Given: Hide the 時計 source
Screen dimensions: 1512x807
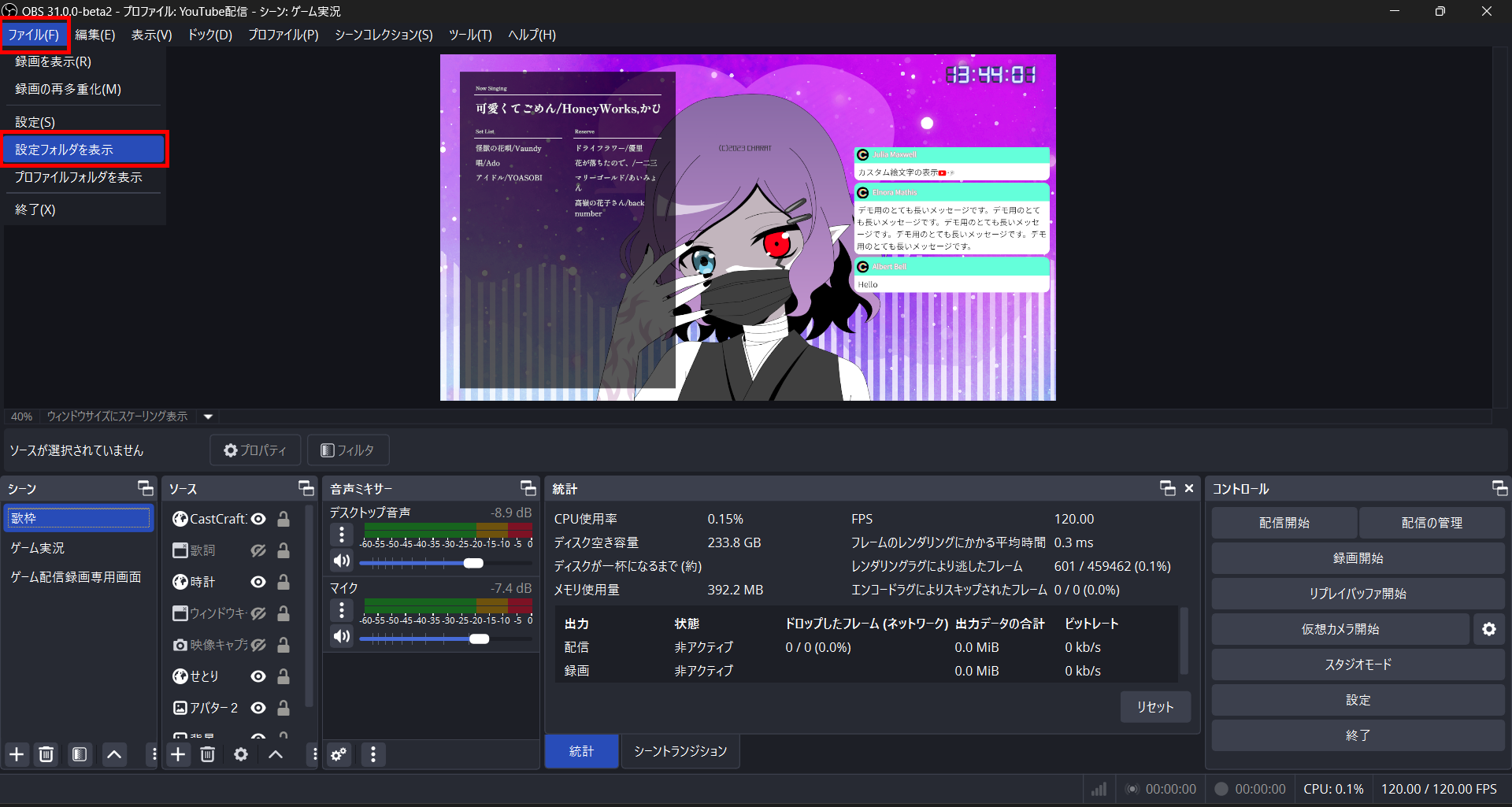Looking at the screenshot, I should point(258,582).
